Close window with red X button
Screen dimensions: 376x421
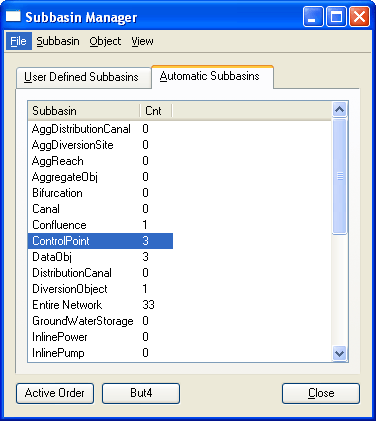[359, 16]
